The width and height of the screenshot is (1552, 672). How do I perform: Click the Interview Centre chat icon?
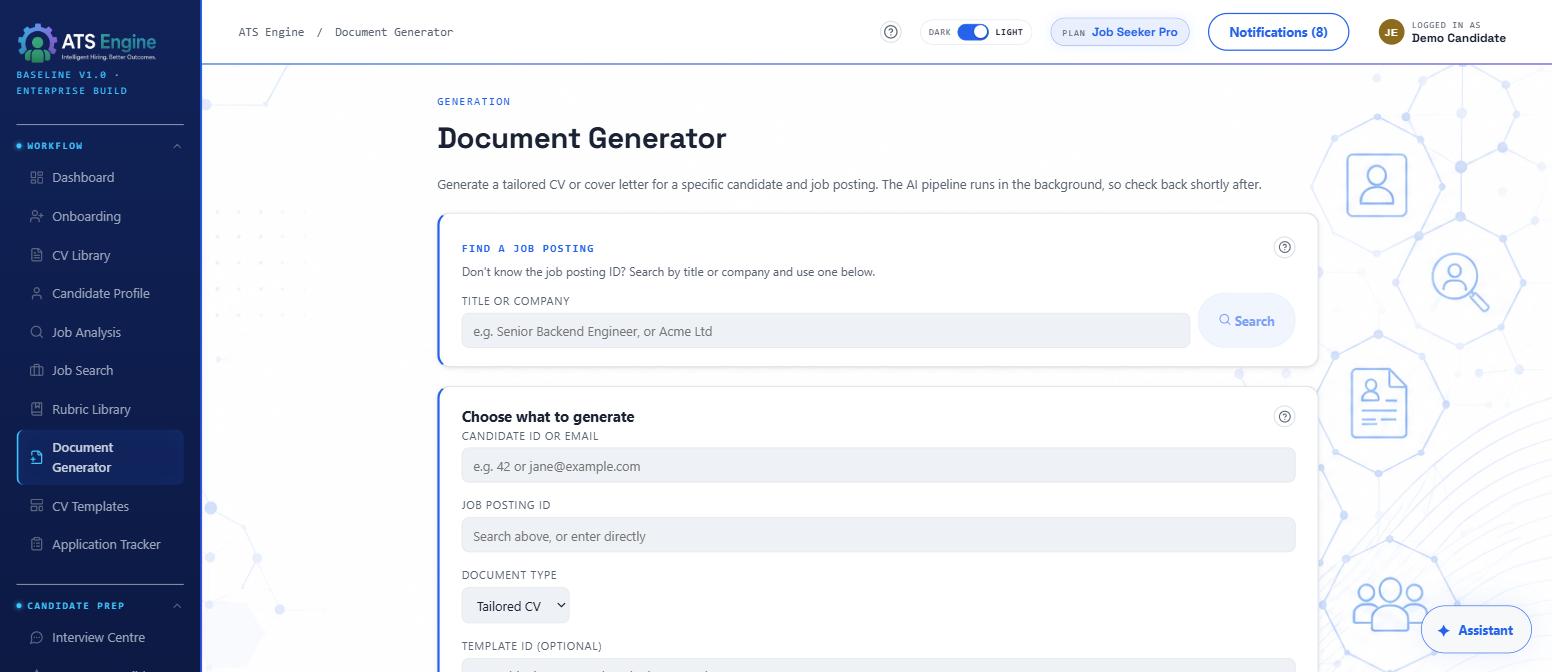pyautogui.click(x=37, y=637)
